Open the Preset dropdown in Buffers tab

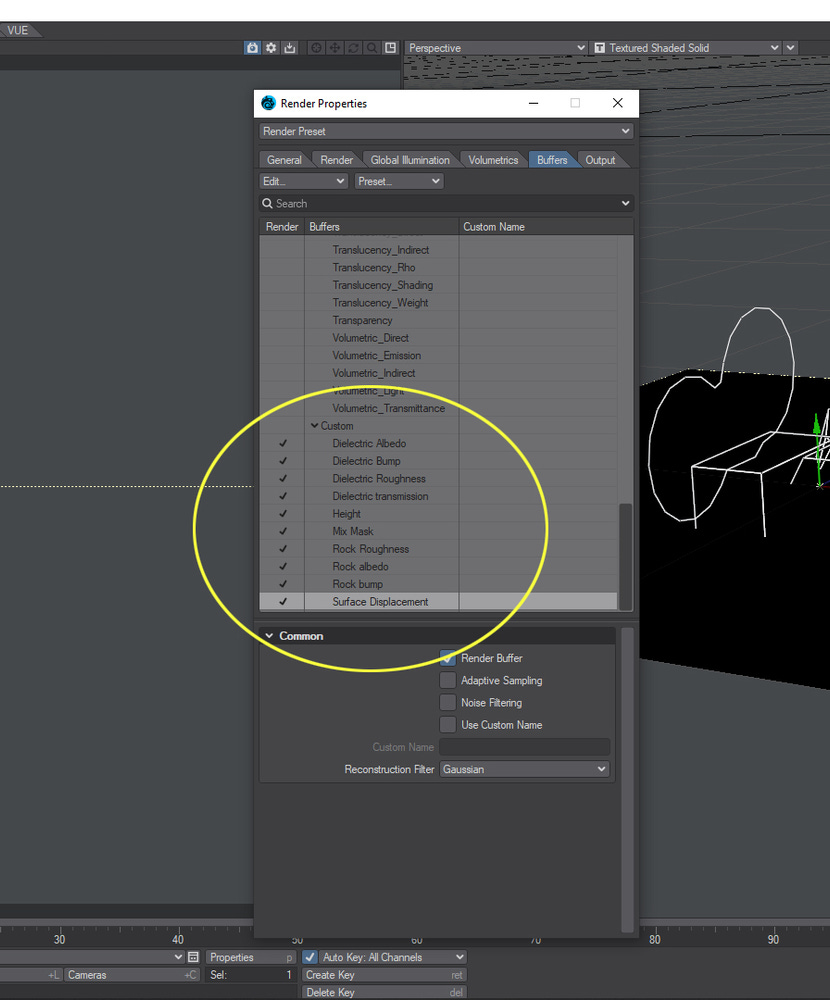tap(399, 181)
